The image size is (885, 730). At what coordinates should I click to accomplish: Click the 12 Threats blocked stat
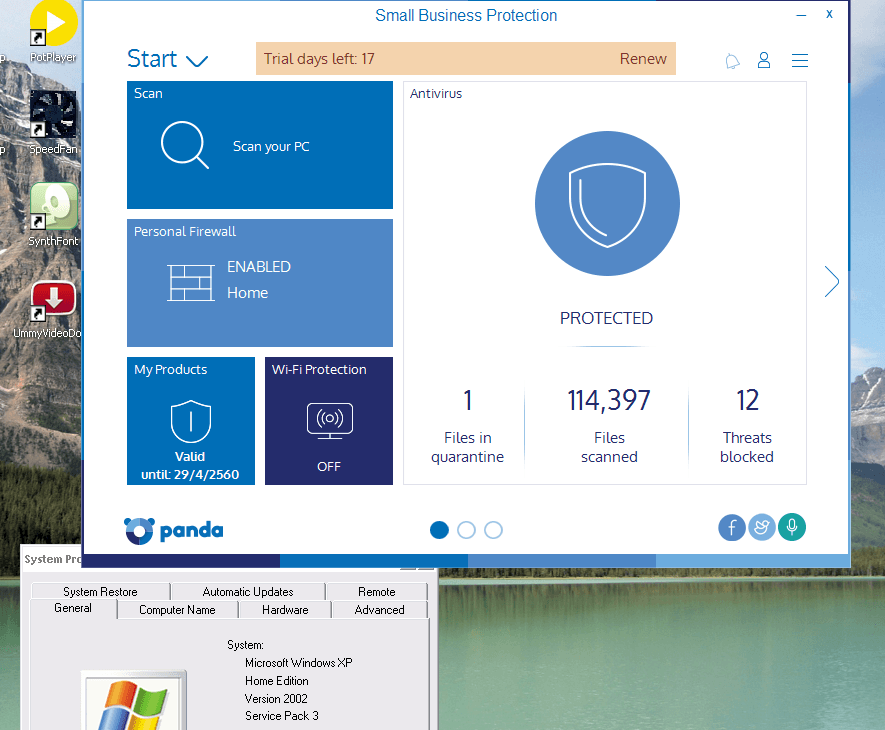click(x=747, y=426)
